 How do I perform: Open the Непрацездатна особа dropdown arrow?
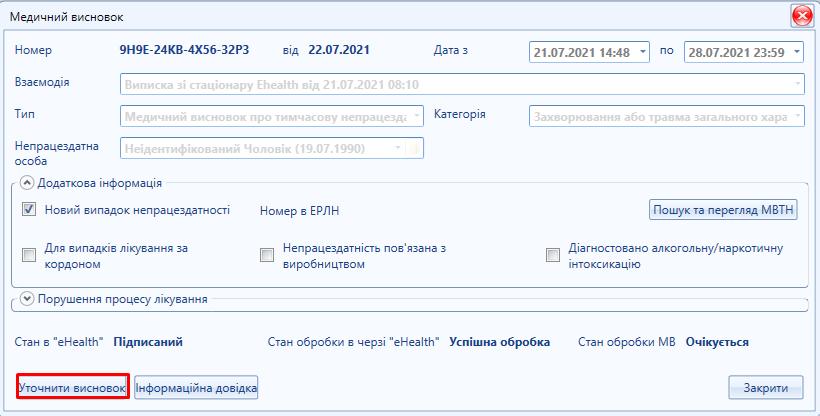pos(398,149)
